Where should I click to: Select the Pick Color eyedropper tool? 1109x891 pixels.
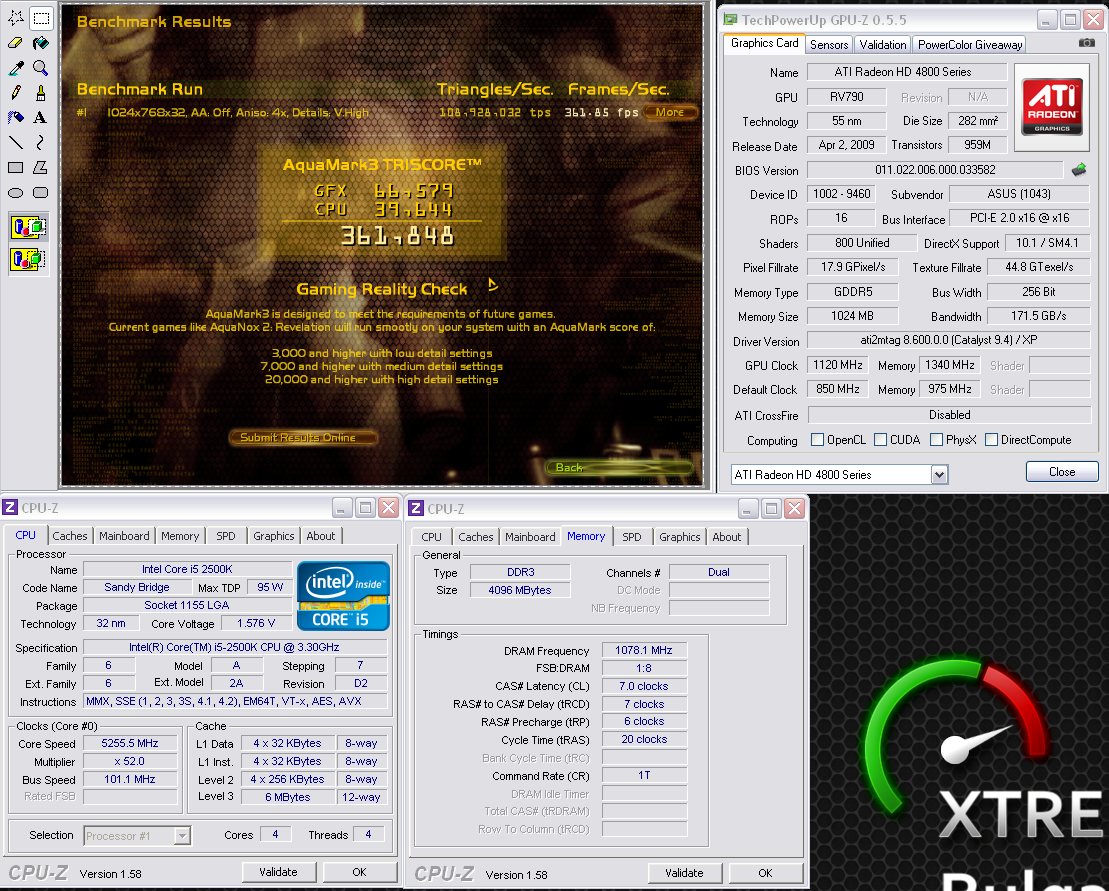pos(16,68)
